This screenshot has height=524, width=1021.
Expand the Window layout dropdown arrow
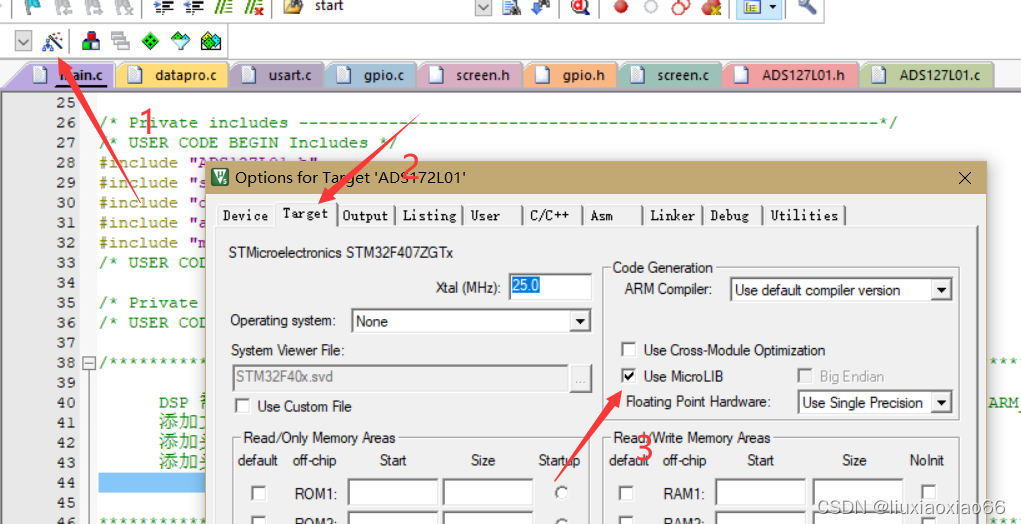pyautogui.click(x=772, y=7)
